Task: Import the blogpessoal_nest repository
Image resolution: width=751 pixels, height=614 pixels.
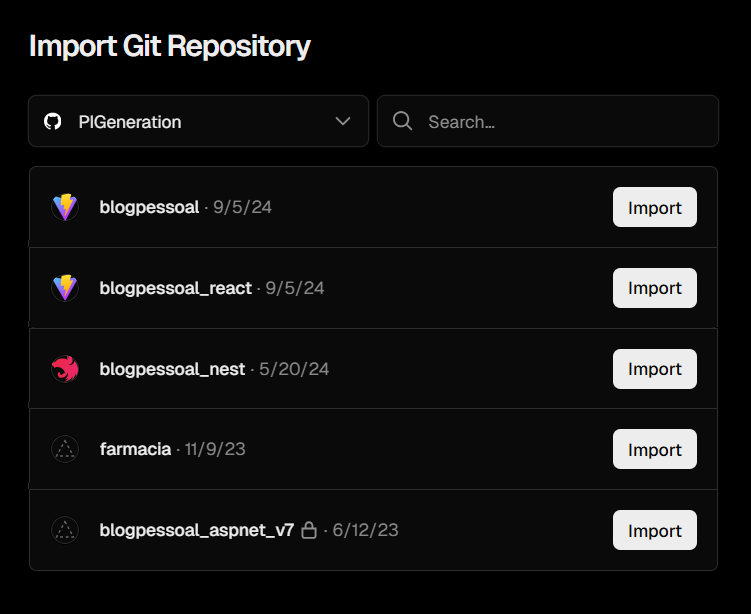Action: 654,369
